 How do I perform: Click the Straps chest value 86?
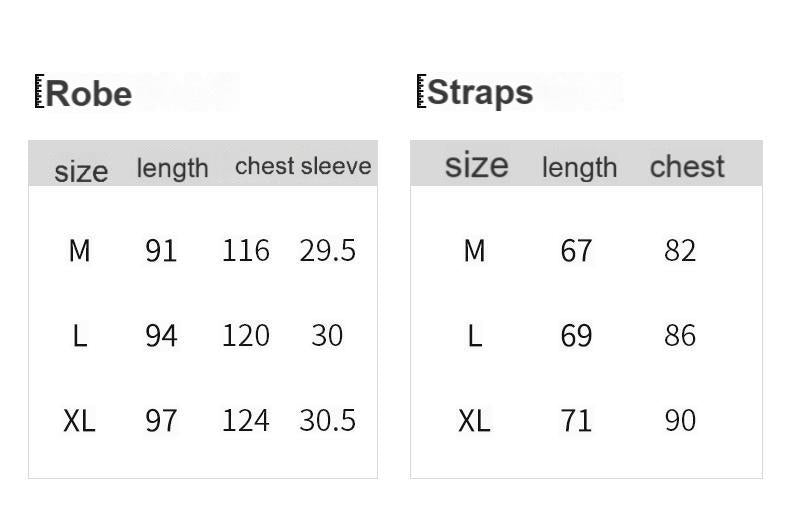680,335
